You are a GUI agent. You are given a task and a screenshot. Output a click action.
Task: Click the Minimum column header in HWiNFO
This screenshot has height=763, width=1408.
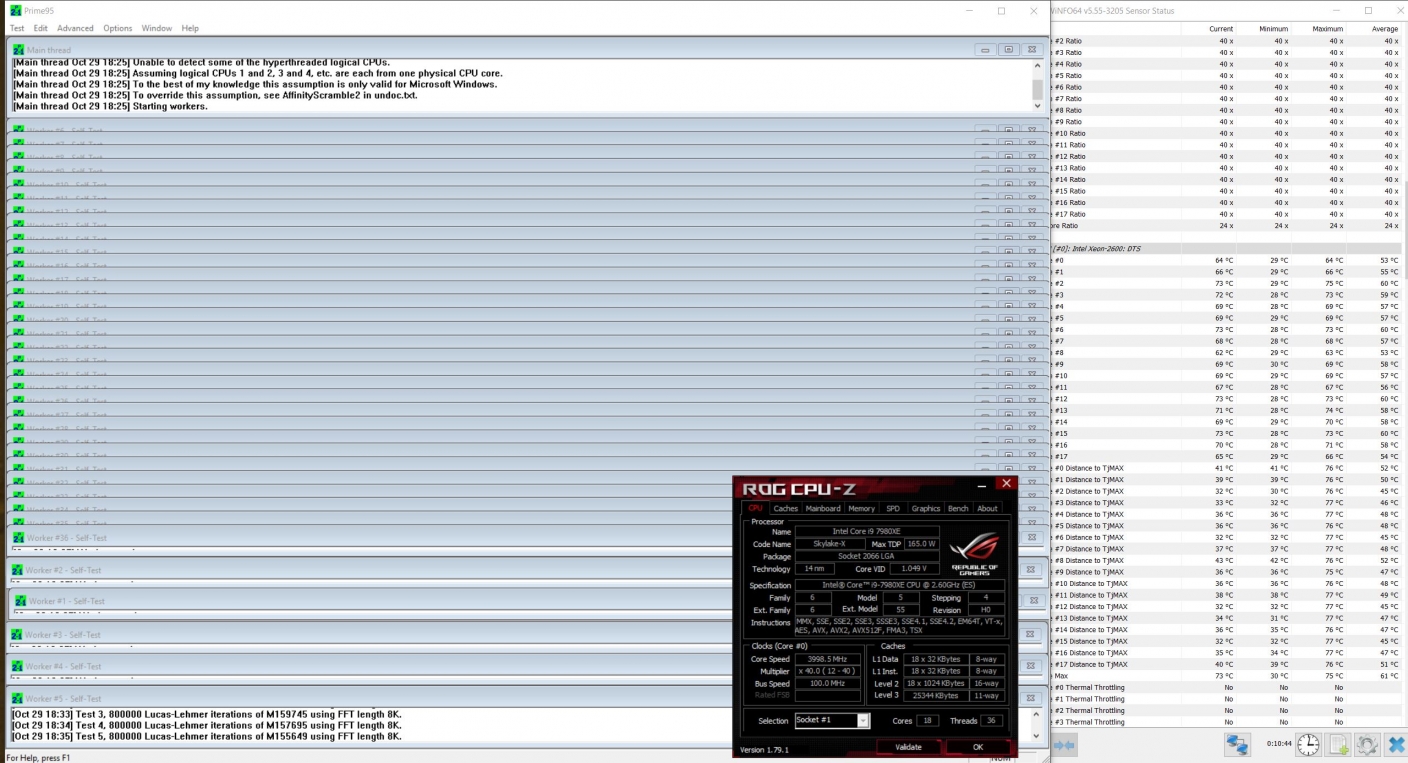(1274, 29)
